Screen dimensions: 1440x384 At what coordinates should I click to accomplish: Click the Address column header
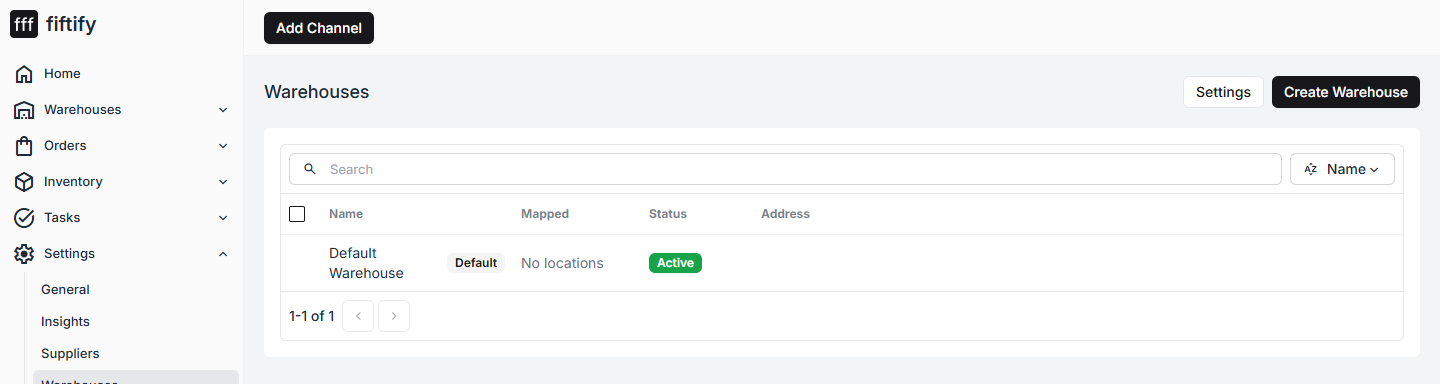tap(785, 214)
